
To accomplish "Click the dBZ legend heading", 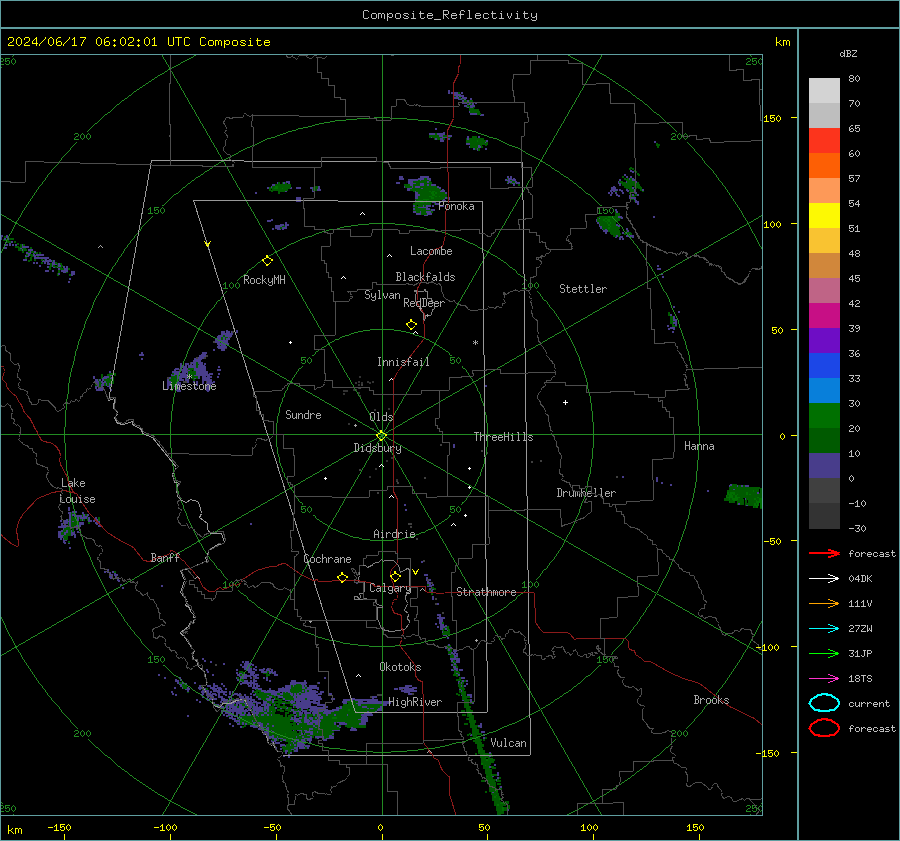I will 848,53.
